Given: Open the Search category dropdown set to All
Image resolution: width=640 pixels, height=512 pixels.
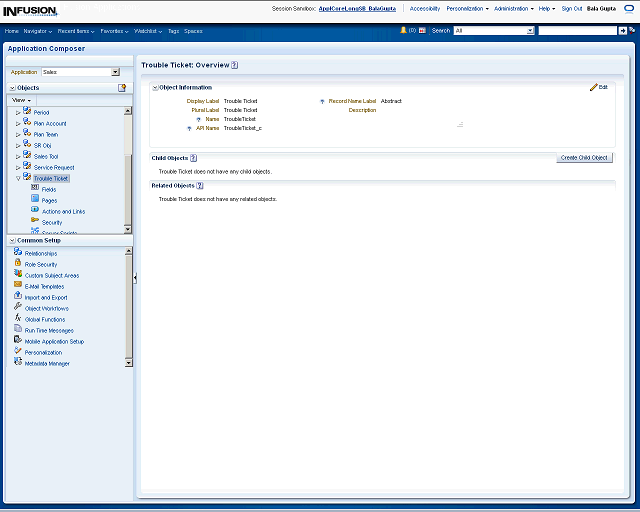Looking at the screenshot, I should coord(530,31).
